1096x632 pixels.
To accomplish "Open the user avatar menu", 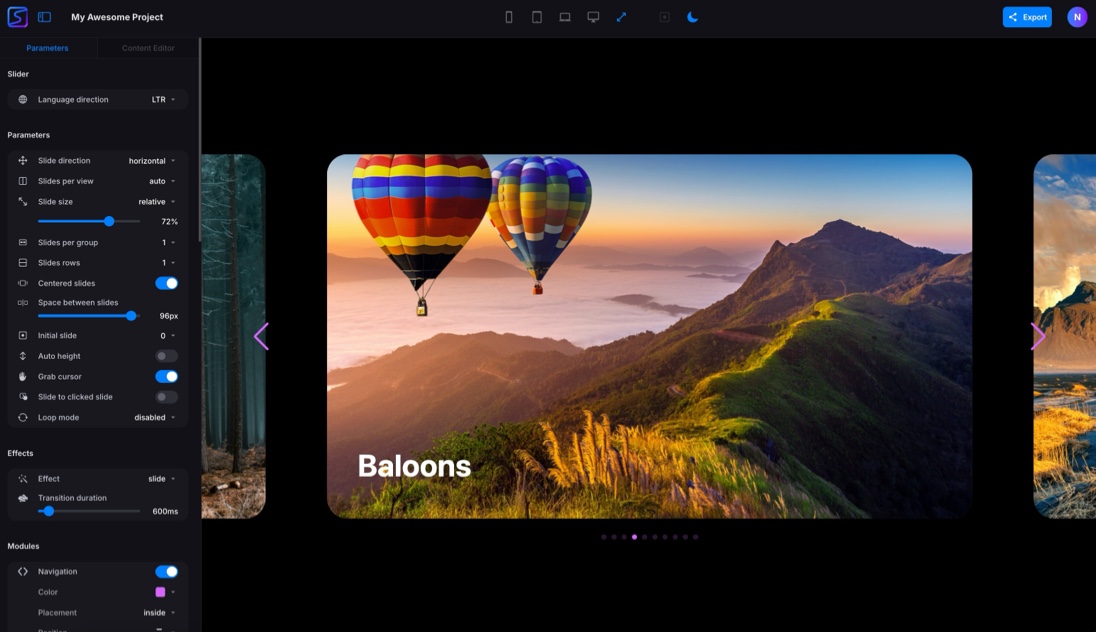I will (1077, 17).
